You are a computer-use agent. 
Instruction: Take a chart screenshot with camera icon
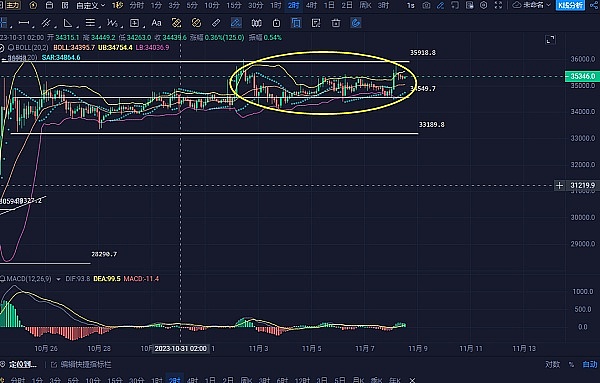(x=426, y=5)
